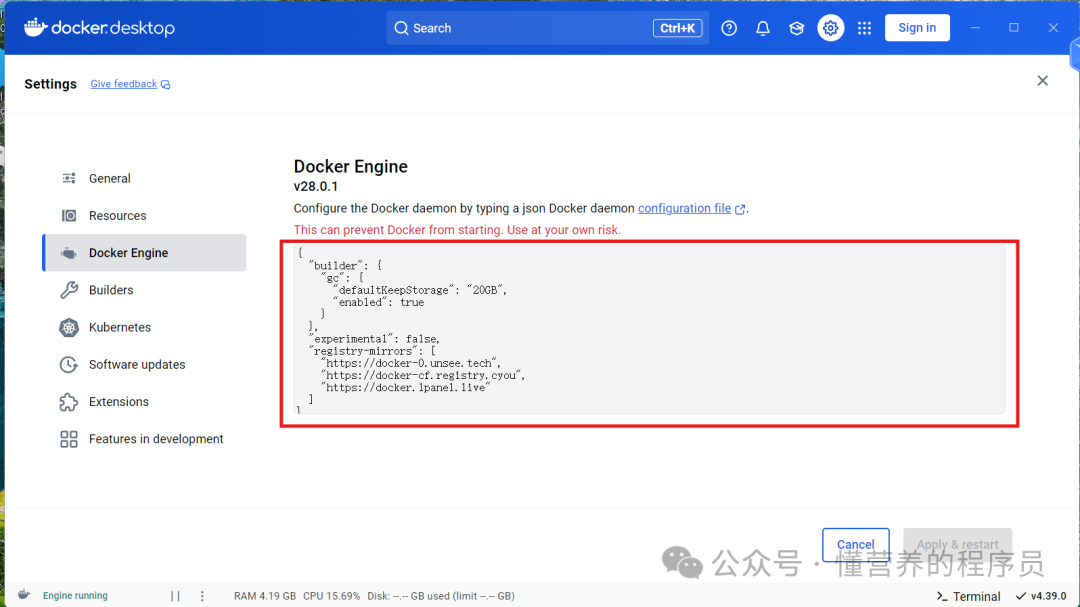Viewport: 1080px width, 607px height.
Task: Click the Apply & restart button
Action: [x=957, y=544]
